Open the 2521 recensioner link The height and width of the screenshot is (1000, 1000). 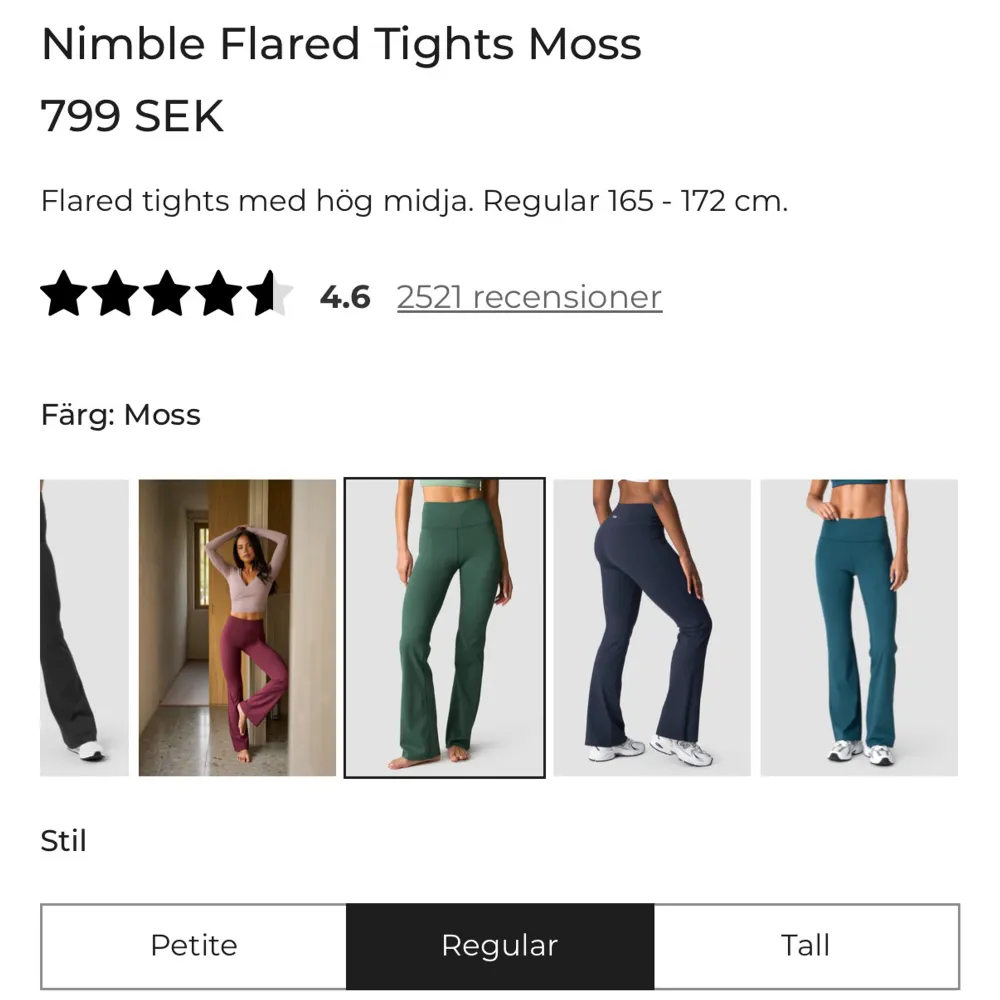(529, 296)
